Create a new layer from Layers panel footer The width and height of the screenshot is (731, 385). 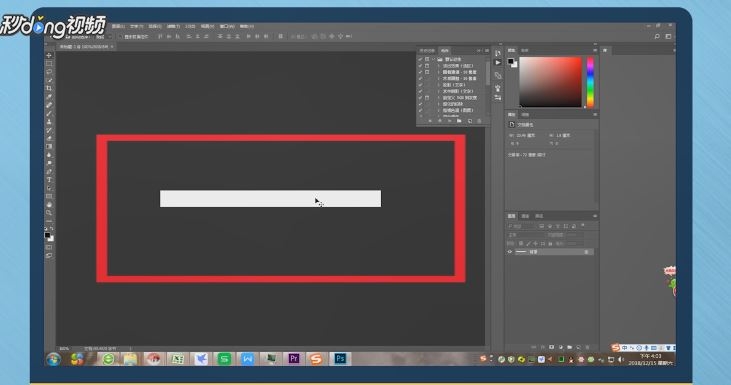tap(579, 347)
